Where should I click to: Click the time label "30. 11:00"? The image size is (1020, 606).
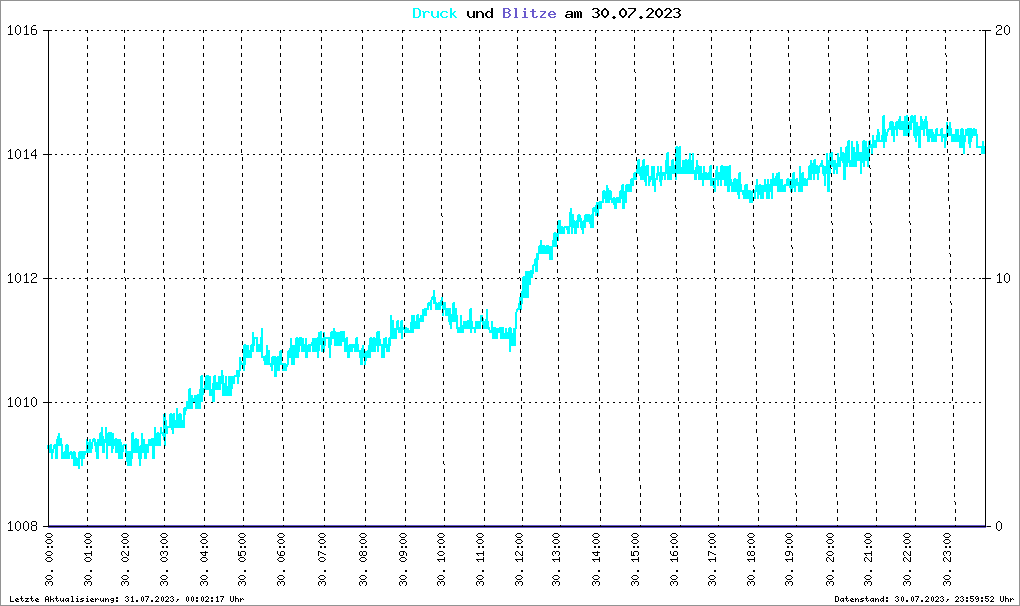(x=480, y=559)
